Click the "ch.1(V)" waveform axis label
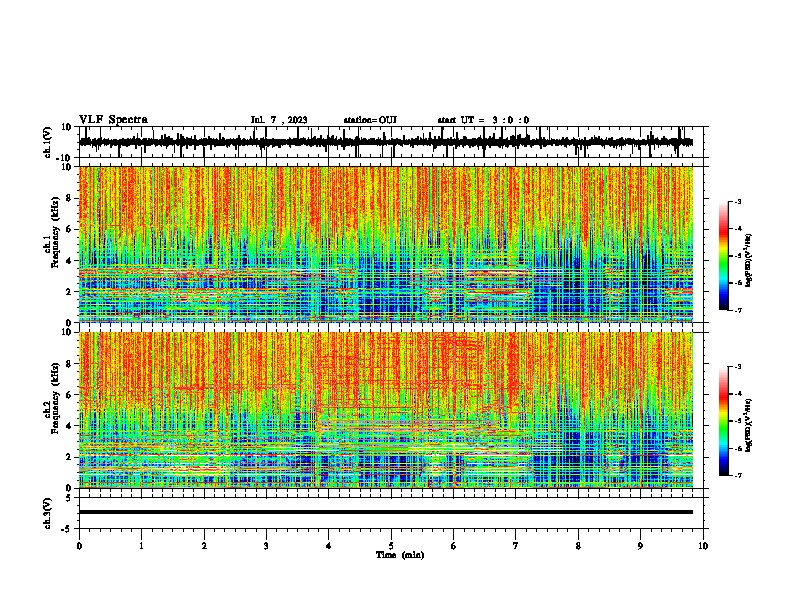Image resolution: width=792 pixels, height=612 pixels. pos(48,142)
